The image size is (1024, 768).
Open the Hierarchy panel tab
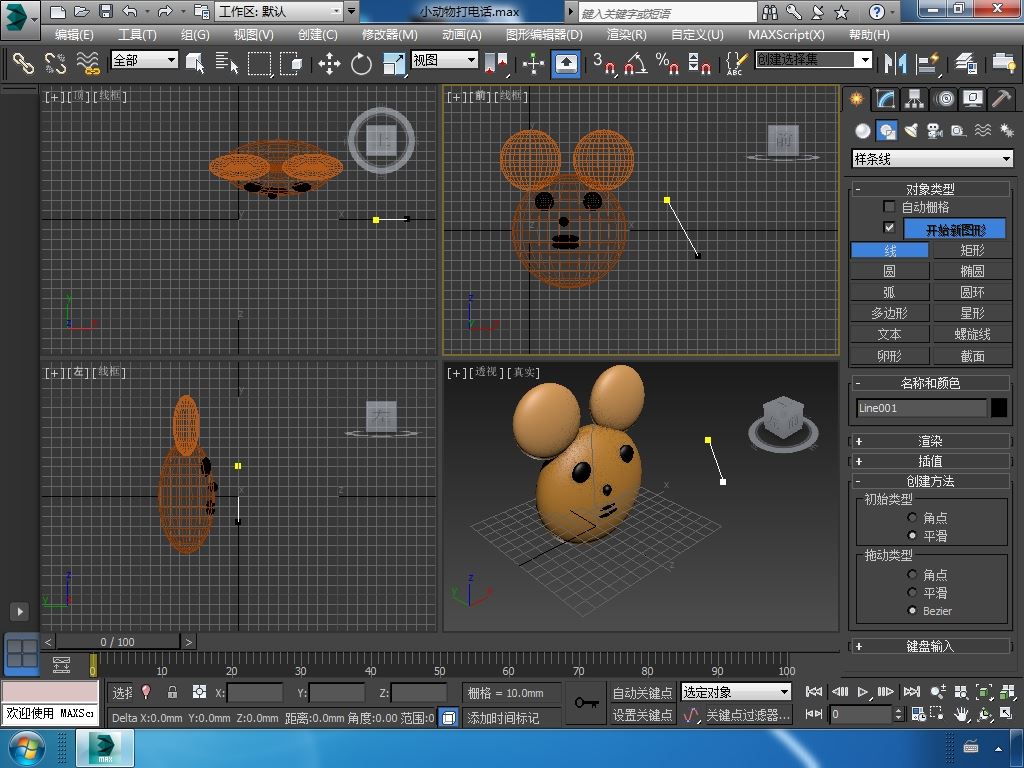(914, 99)
